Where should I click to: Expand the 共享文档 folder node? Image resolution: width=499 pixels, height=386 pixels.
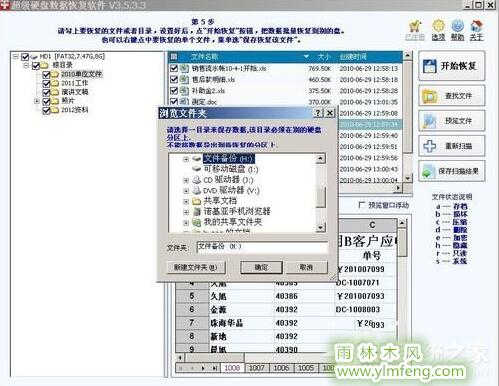pyautogui.click(x=186, y=201)
